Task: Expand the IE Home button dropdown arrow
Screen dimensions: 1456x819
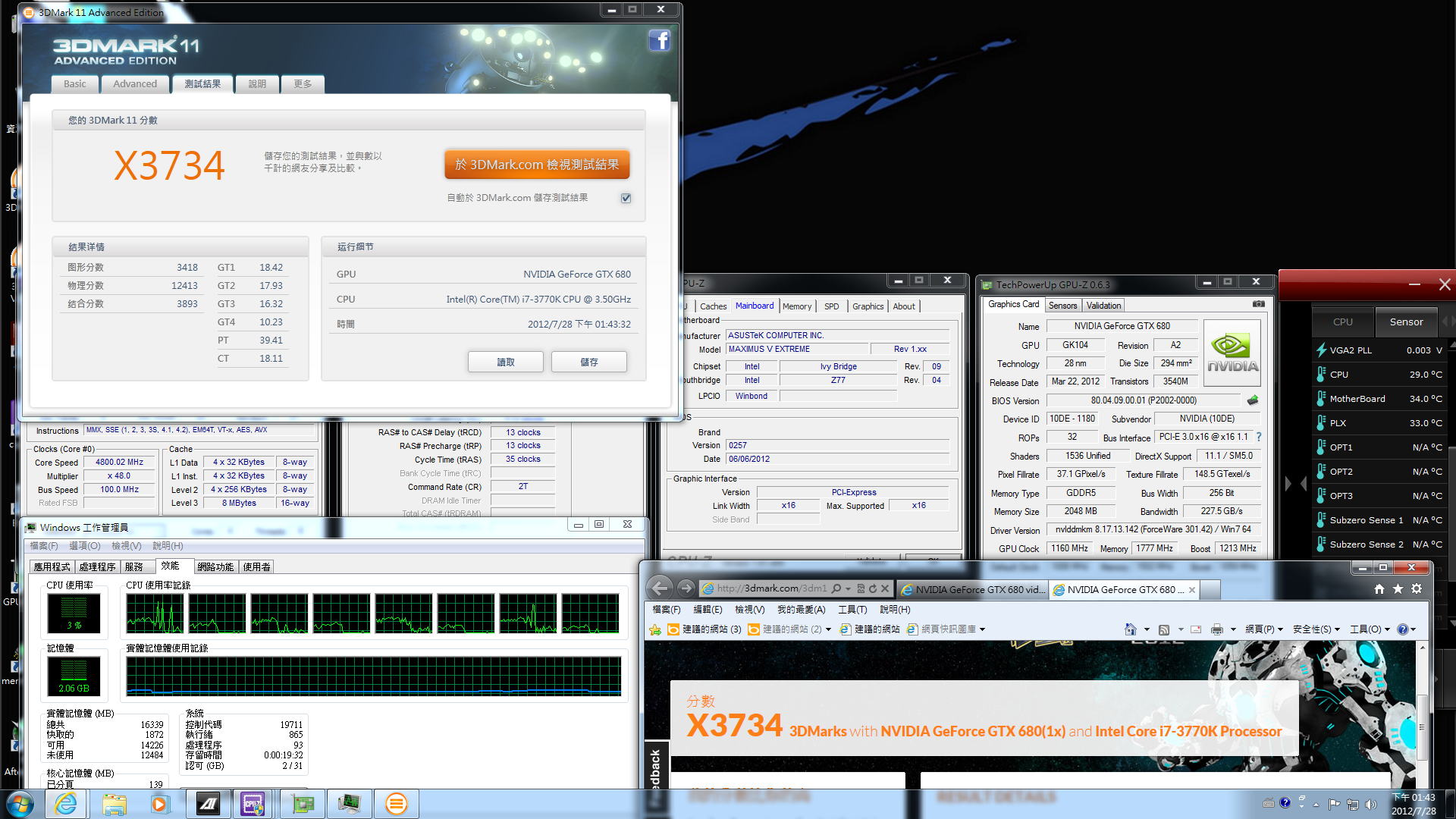Action: (x=1146, y=629)
